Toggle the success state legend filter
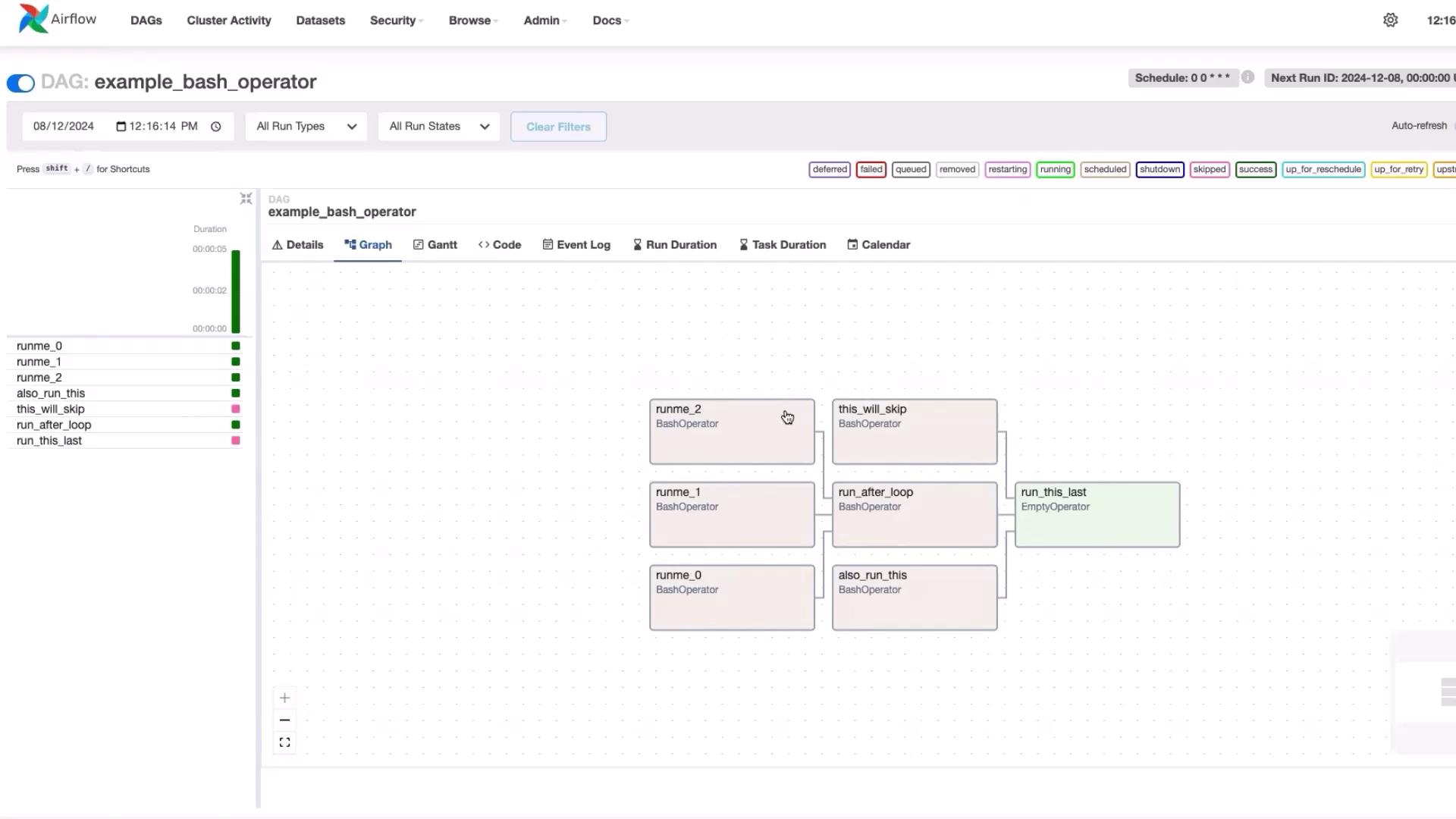 (1255, 169)
